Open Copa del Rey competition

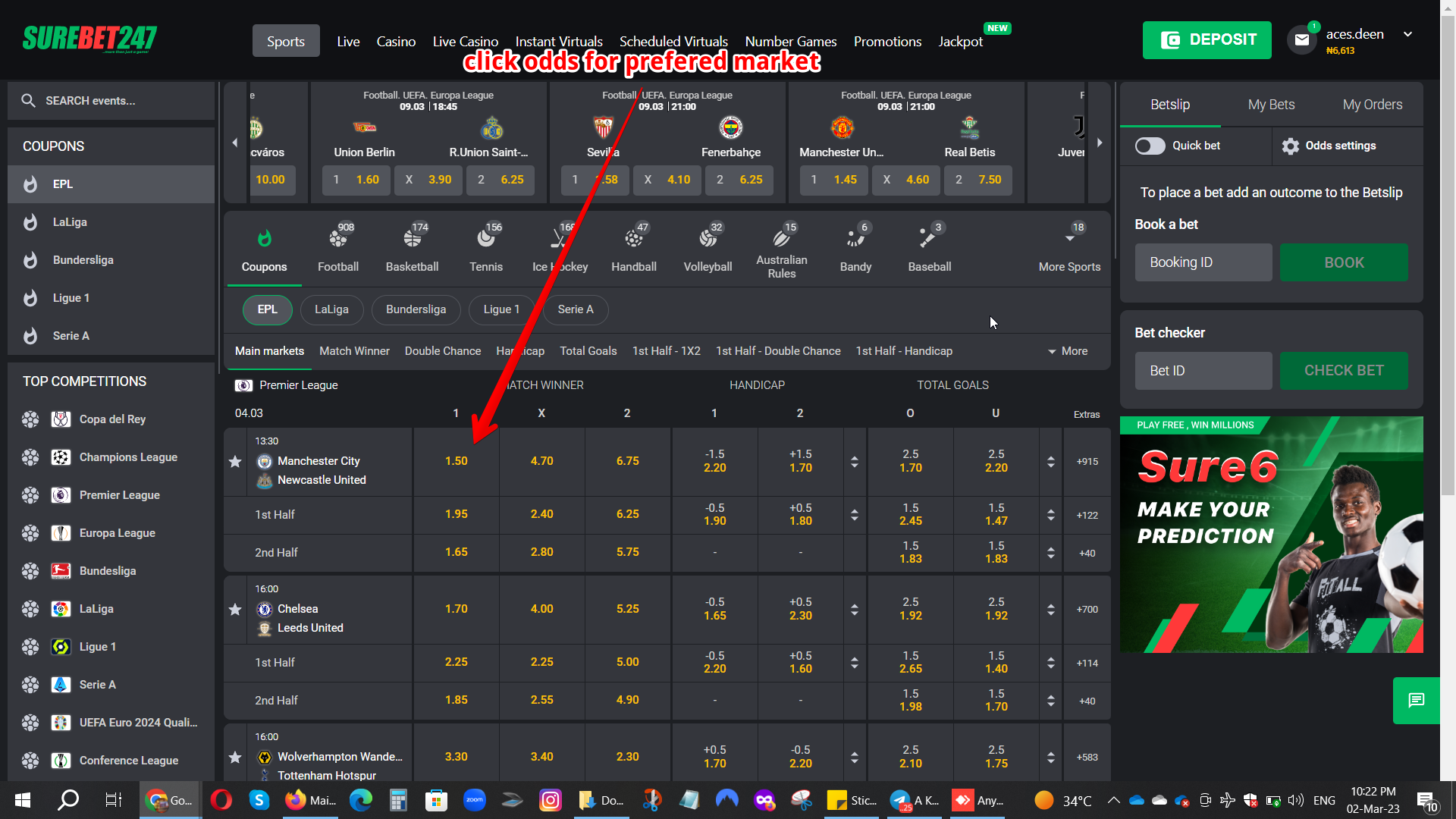tap(112, 419)
